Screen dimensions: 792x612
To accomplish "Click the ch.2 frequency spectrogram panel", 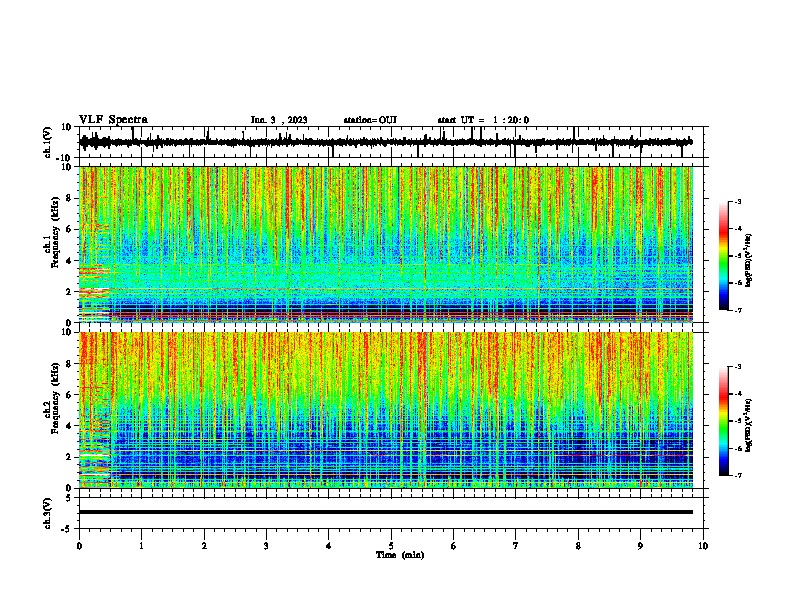I will click(386, 410).
